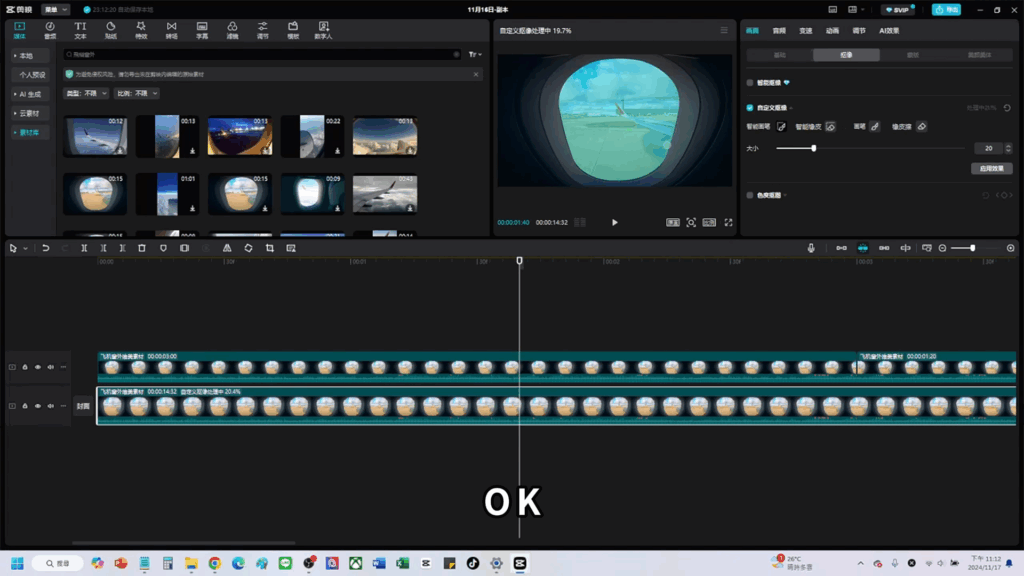Open the SVIP membership button
The image size is (1024, 576).
(899, 10)
